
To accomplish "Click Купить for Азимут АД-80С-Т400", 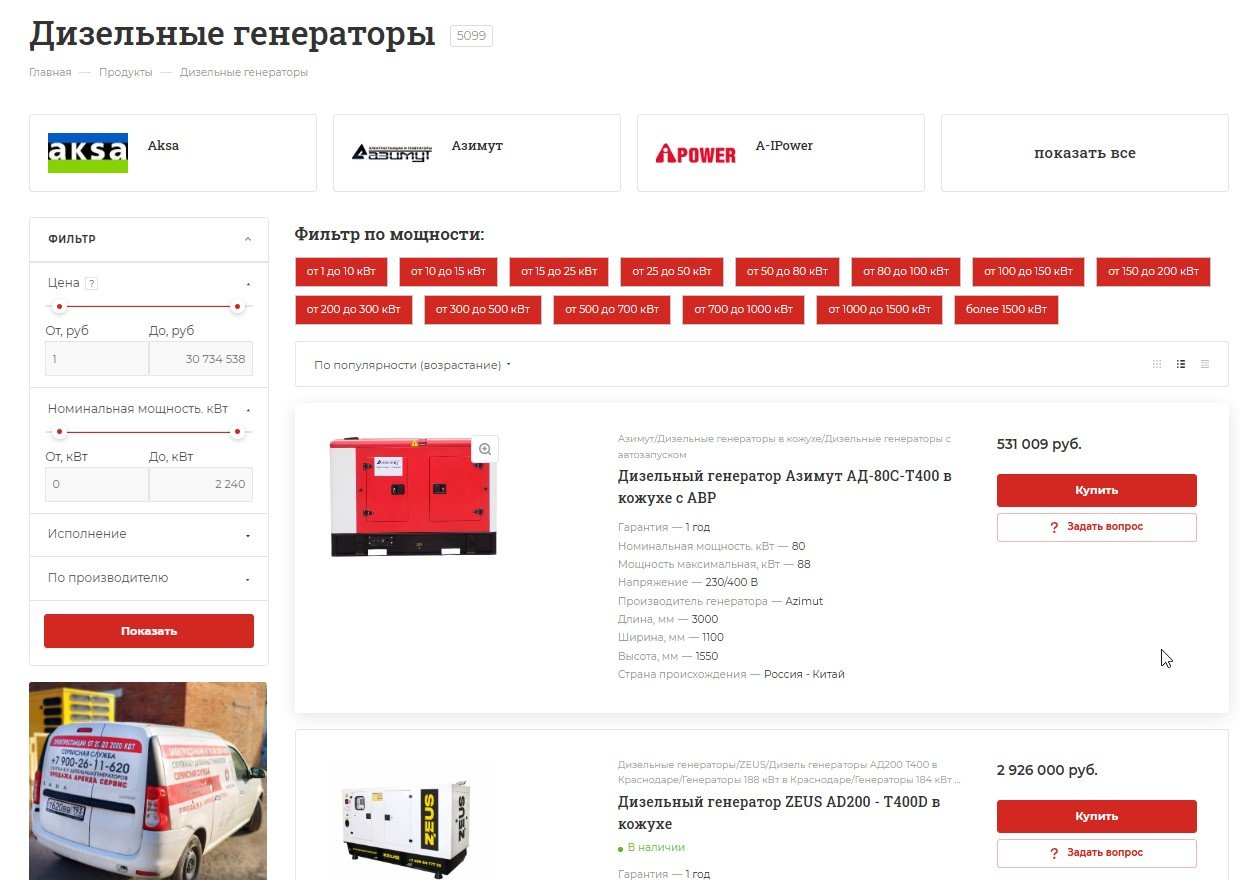I will tap(1096, 490).
